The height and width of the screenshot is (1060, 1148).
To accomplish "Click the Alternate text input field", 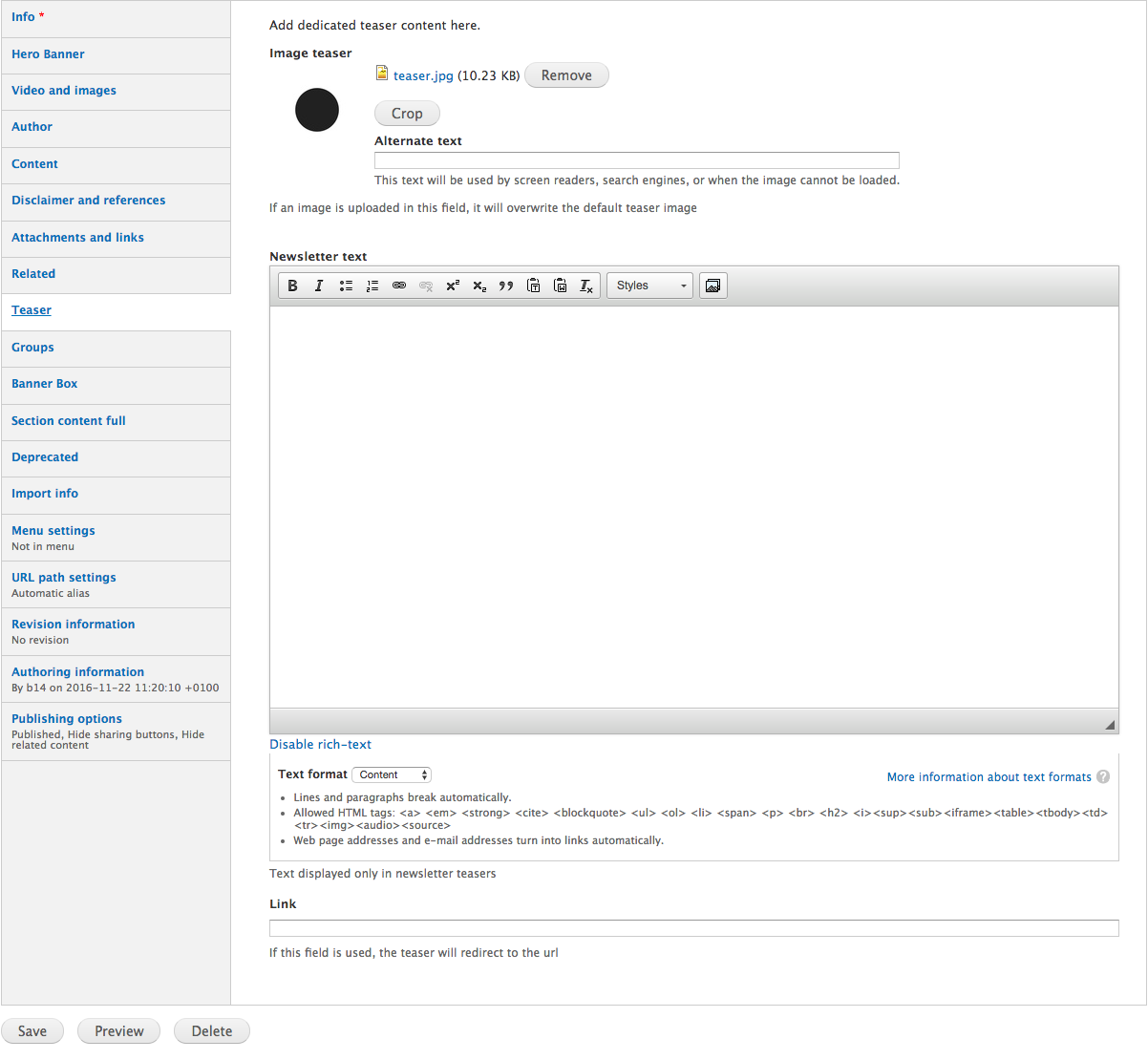I will tap(636, 160).
